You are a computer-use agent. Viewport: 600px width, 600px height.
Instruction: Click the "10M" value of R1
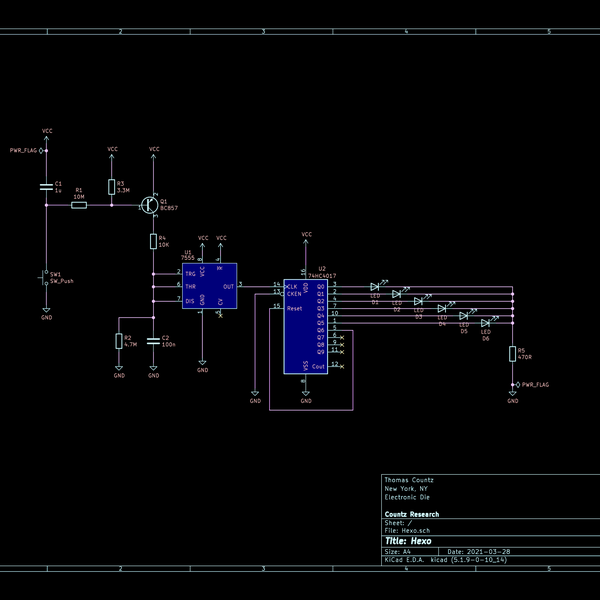[79, 197]
